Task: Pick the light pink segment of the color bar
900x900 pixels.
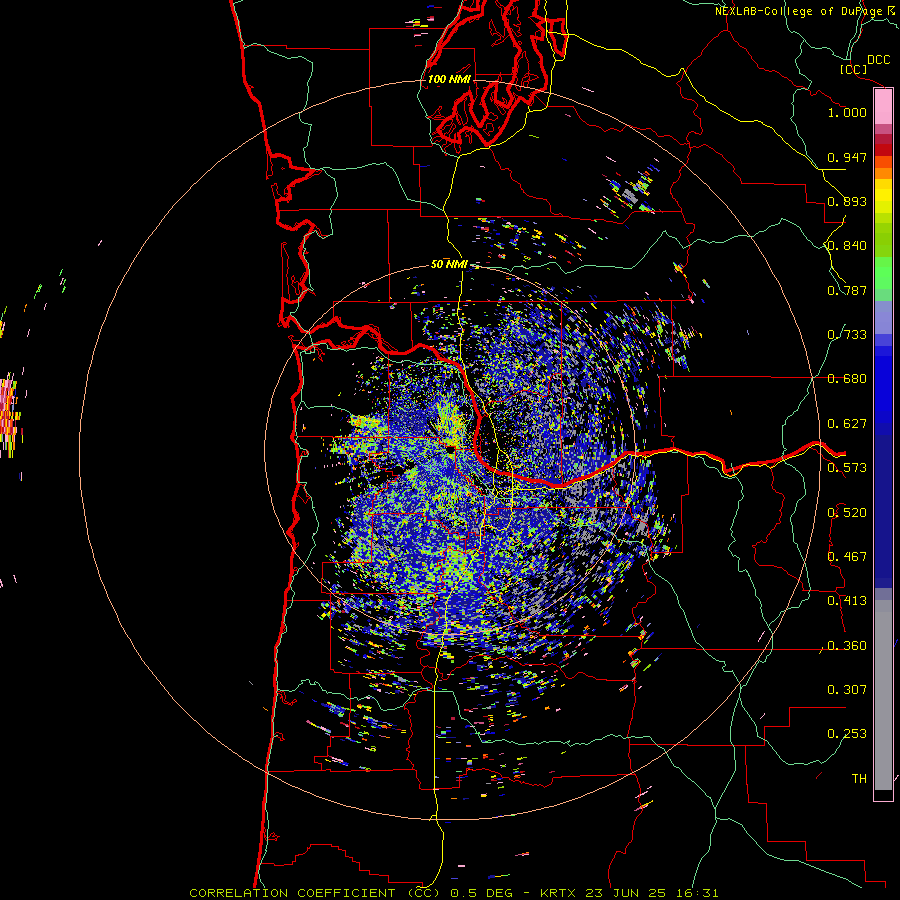Action: pos(883,107)
